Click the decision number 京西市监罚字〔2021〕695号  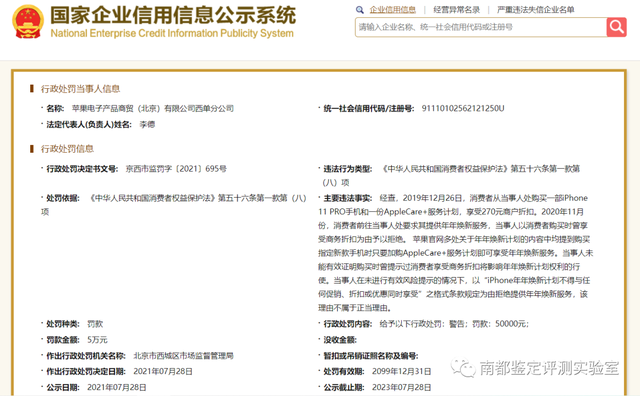tap(176, 169)
